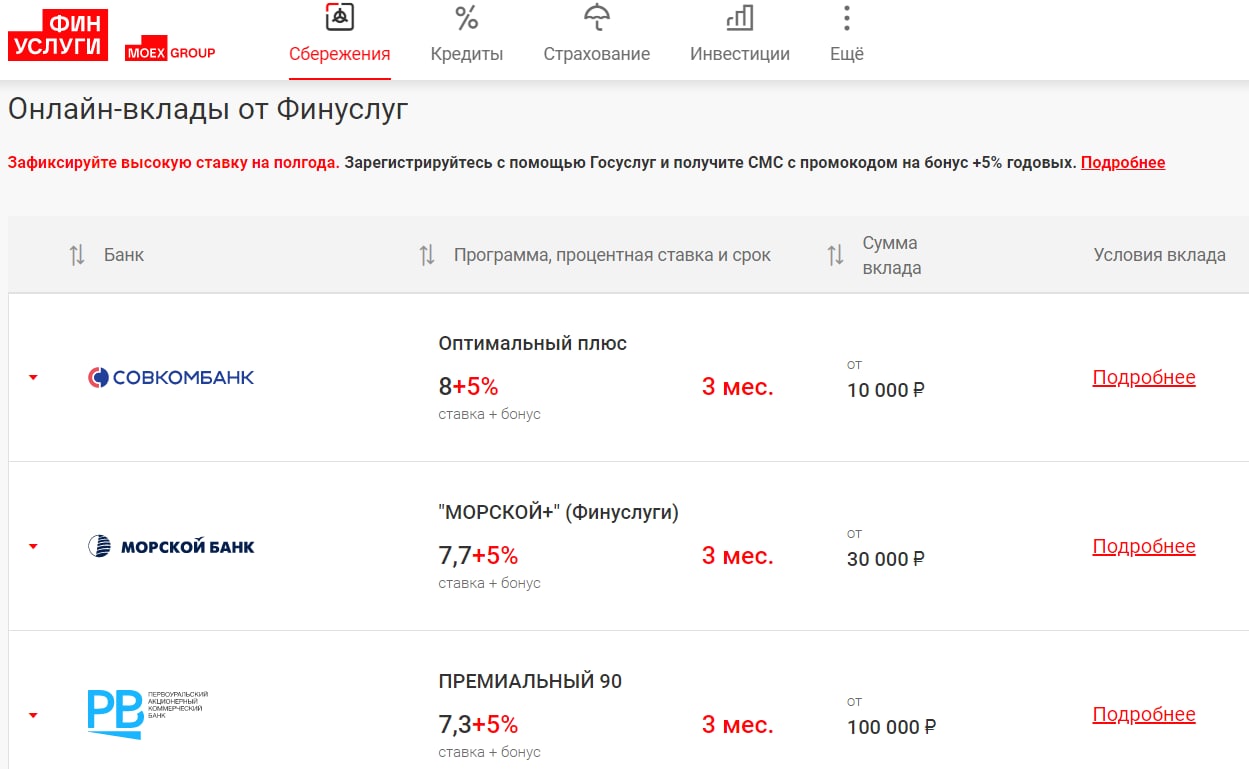Click the Онлайн-вклады от Финуслуг heading
The width and height of the screenshot is (1249, 769).
(x=208, y=110)
